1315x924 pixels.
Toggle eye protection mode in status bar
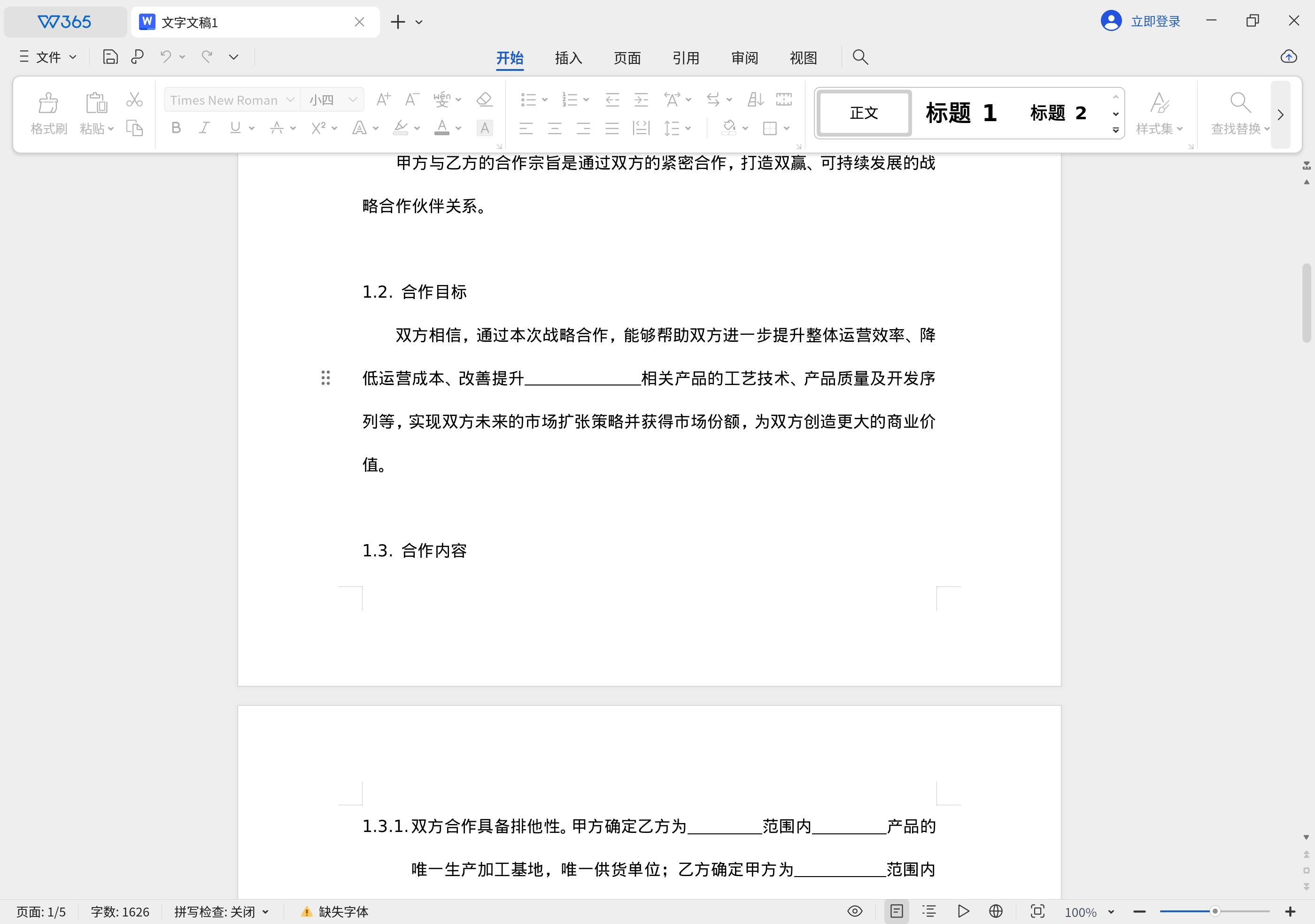tap(855, 911)
